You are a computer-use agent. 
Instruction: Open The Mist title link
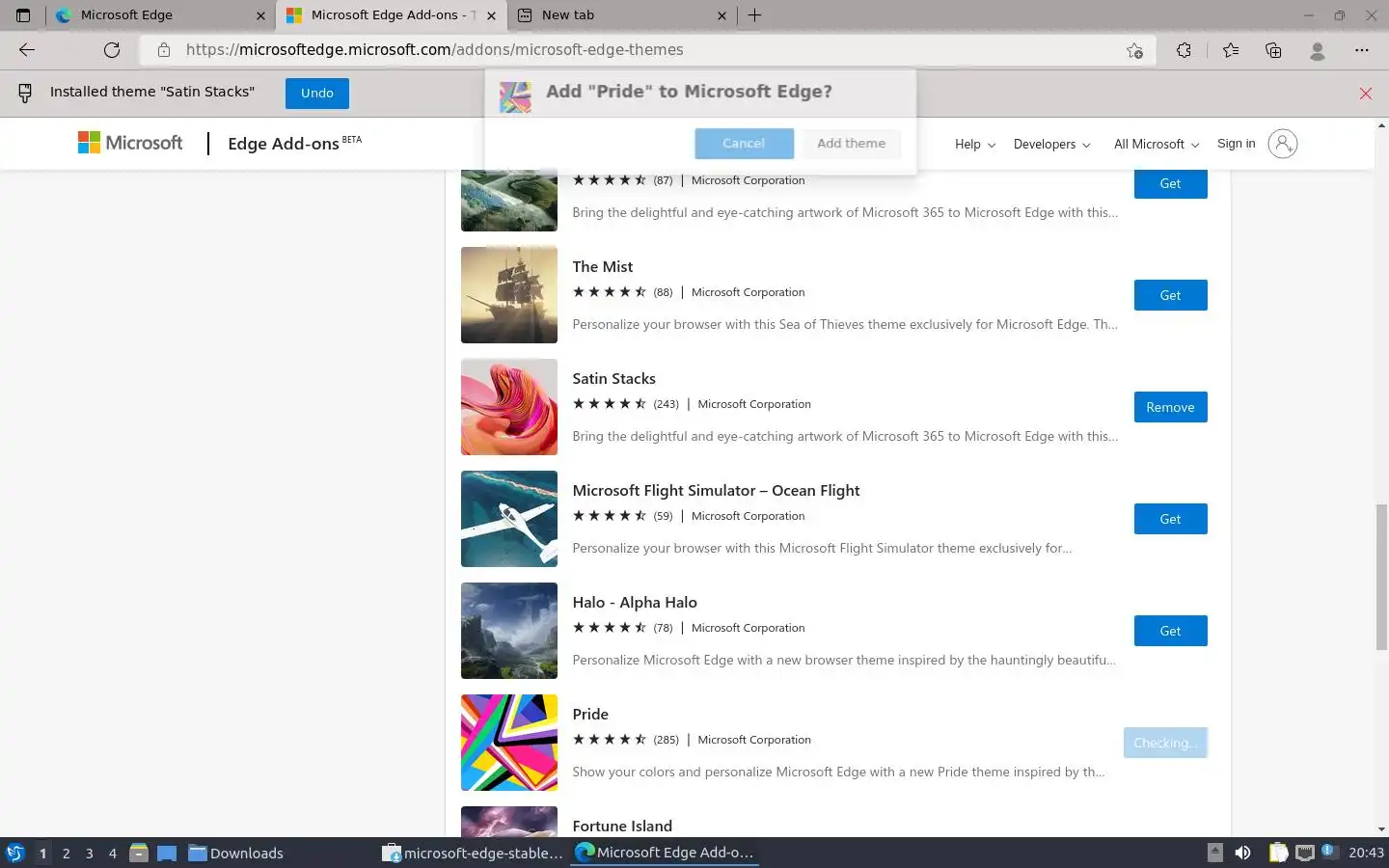pos(603,267)
